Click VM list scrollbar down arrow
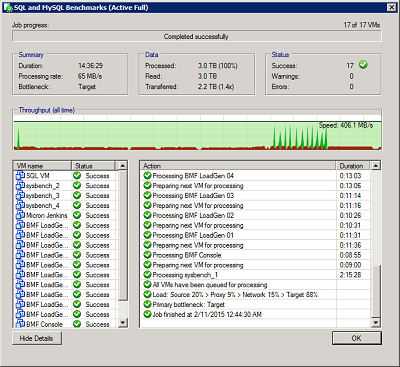The width and height of the screenshot is (400, 367). [x=123, y=322]
